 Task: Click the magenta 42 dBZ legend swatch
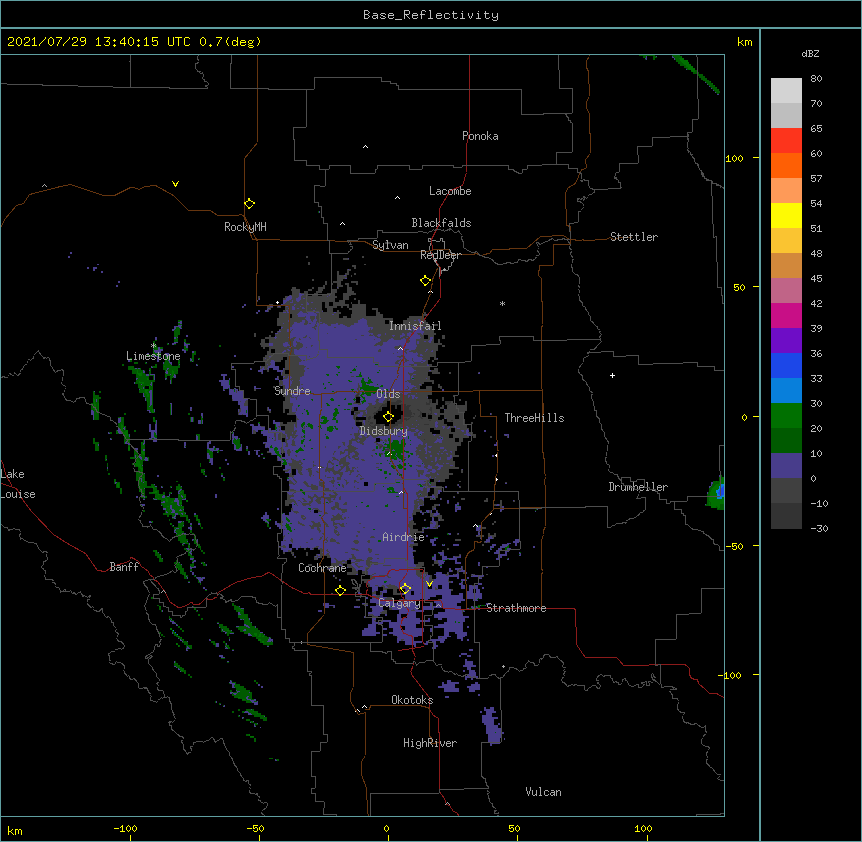pyautogui.click(x=786, y=315)
